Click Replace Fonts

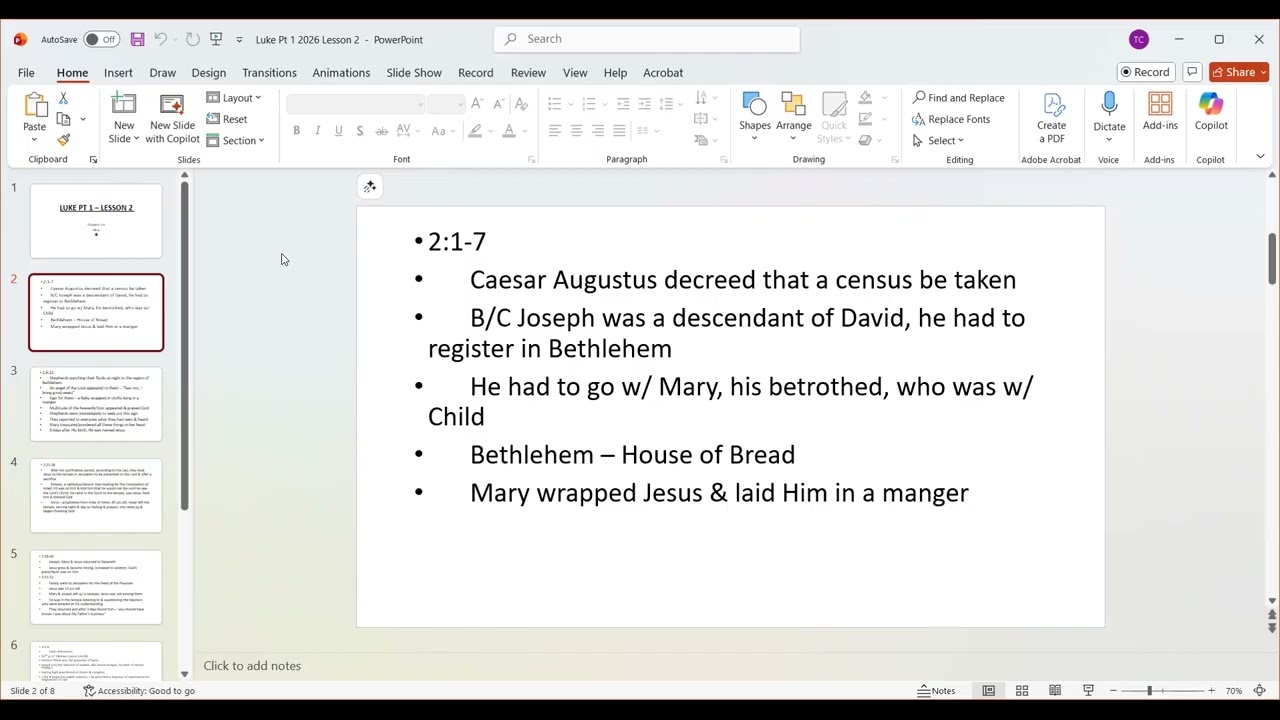pos(951,119)
